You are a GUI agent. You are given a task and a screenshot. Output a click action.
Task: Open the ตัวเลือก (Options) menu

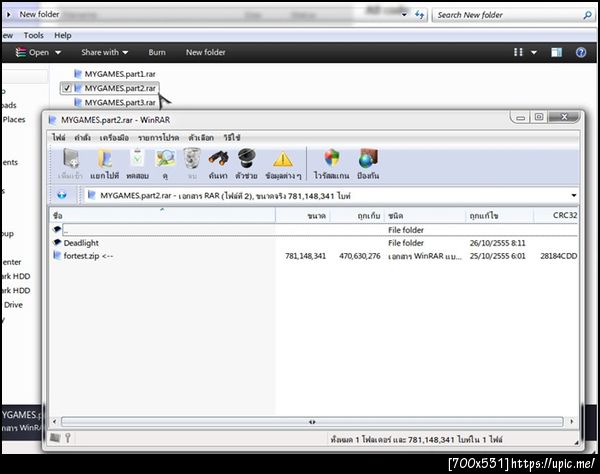point(201,137)
